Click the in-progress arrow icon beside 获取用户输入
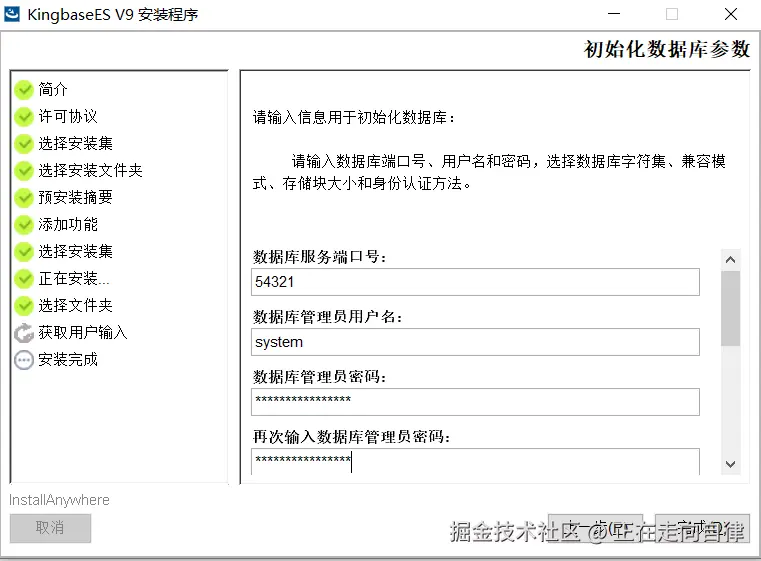Screen dimensions: 761x561 click(x=23, y=333)
